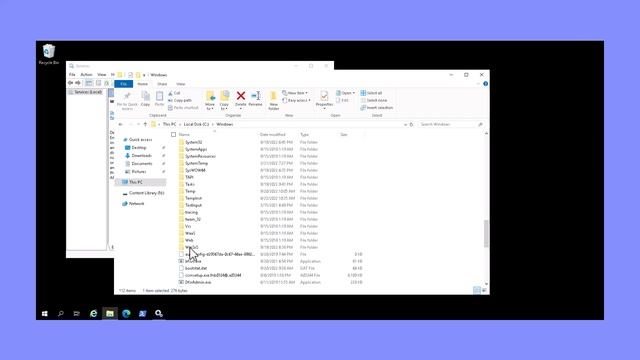Click the Refresh button beside address bar

pyautogui.click(x=411, y=124)
